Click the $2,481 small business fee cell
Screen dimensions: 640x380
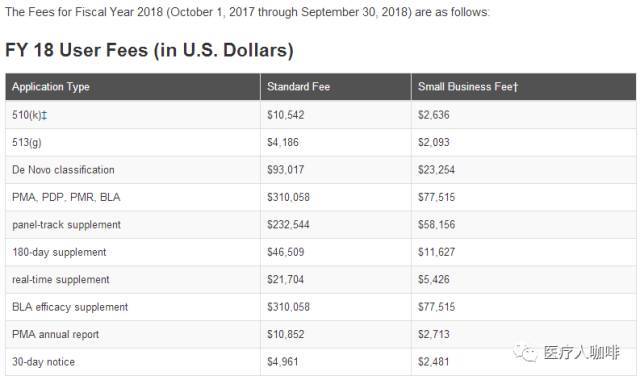point(433,362)
